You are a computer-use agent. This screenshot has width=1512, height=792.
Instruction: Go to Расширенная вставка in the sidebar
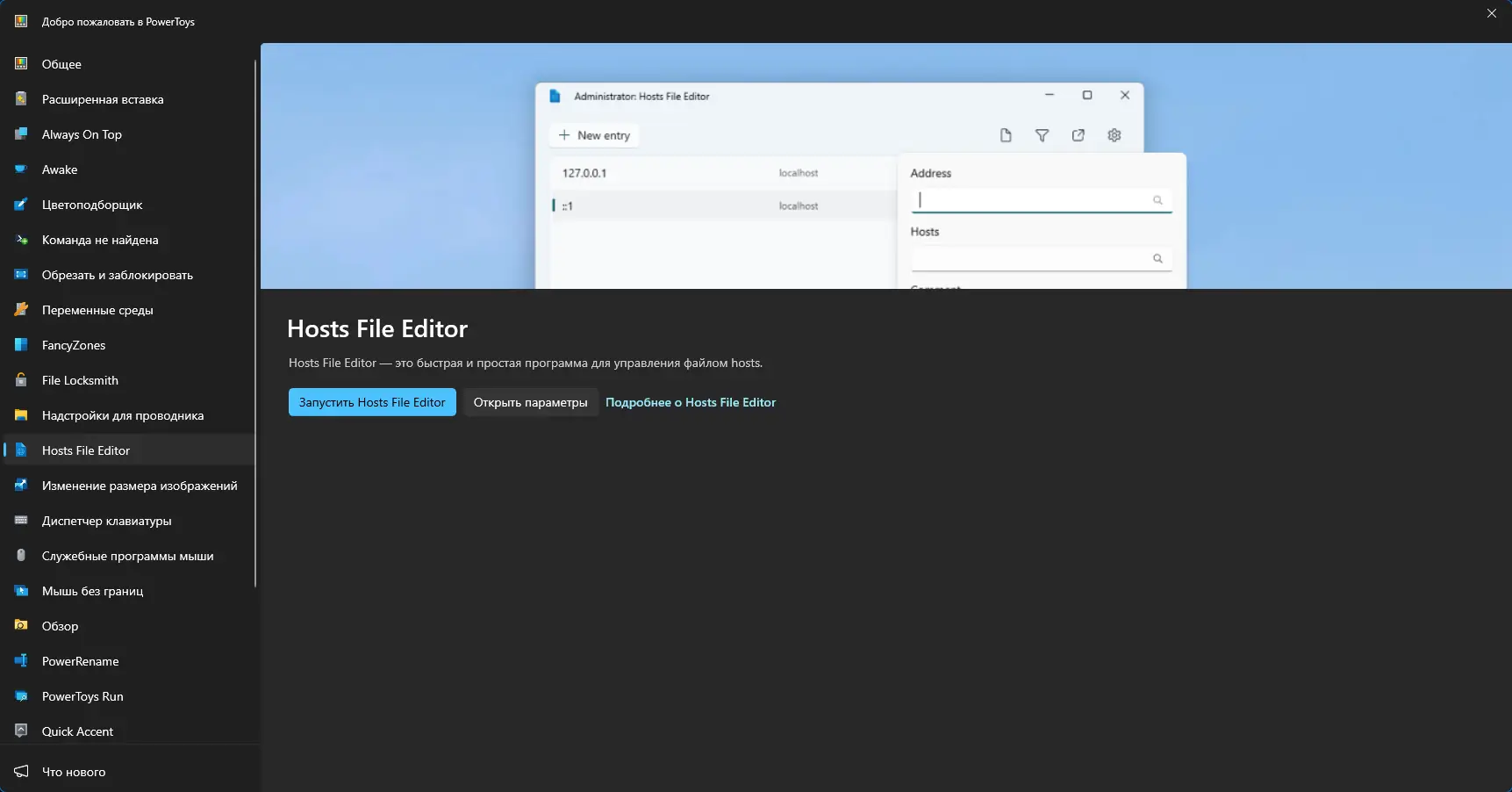[128, 99]
